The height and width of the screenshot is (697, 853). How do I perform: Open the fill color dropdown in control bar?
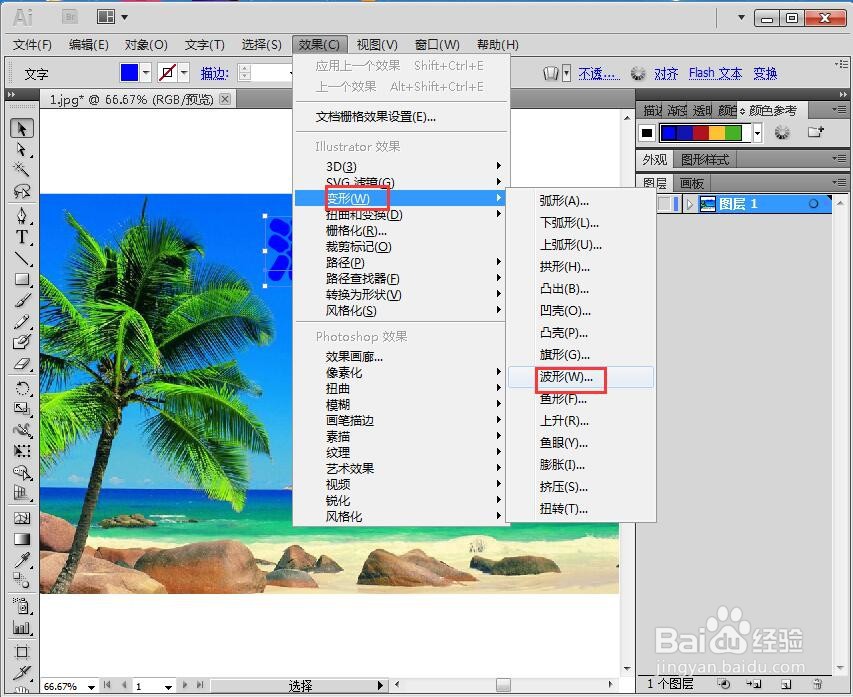point(146,72)
